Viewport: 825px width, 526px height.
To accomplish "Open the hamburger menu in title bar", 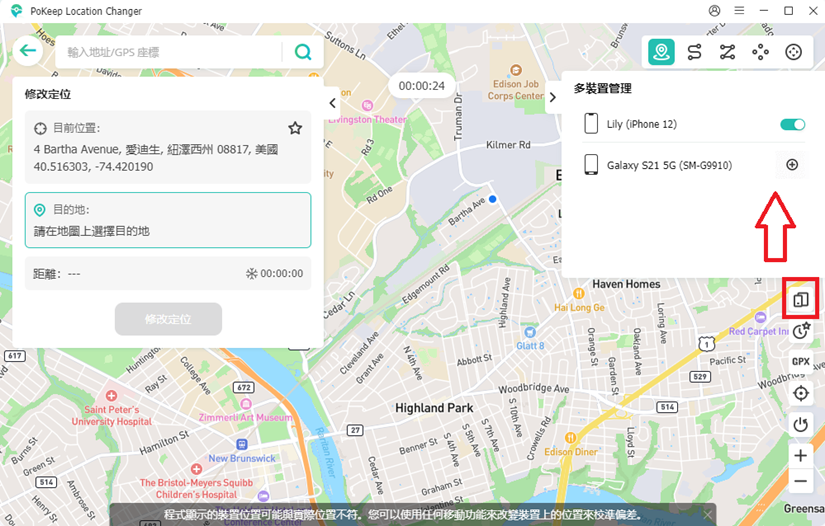I will pos(739,11).
